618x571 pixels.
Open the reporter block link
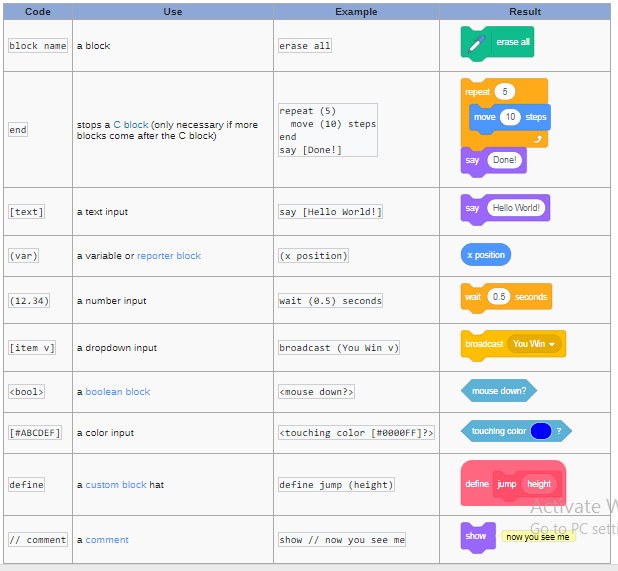click(169, 256)
